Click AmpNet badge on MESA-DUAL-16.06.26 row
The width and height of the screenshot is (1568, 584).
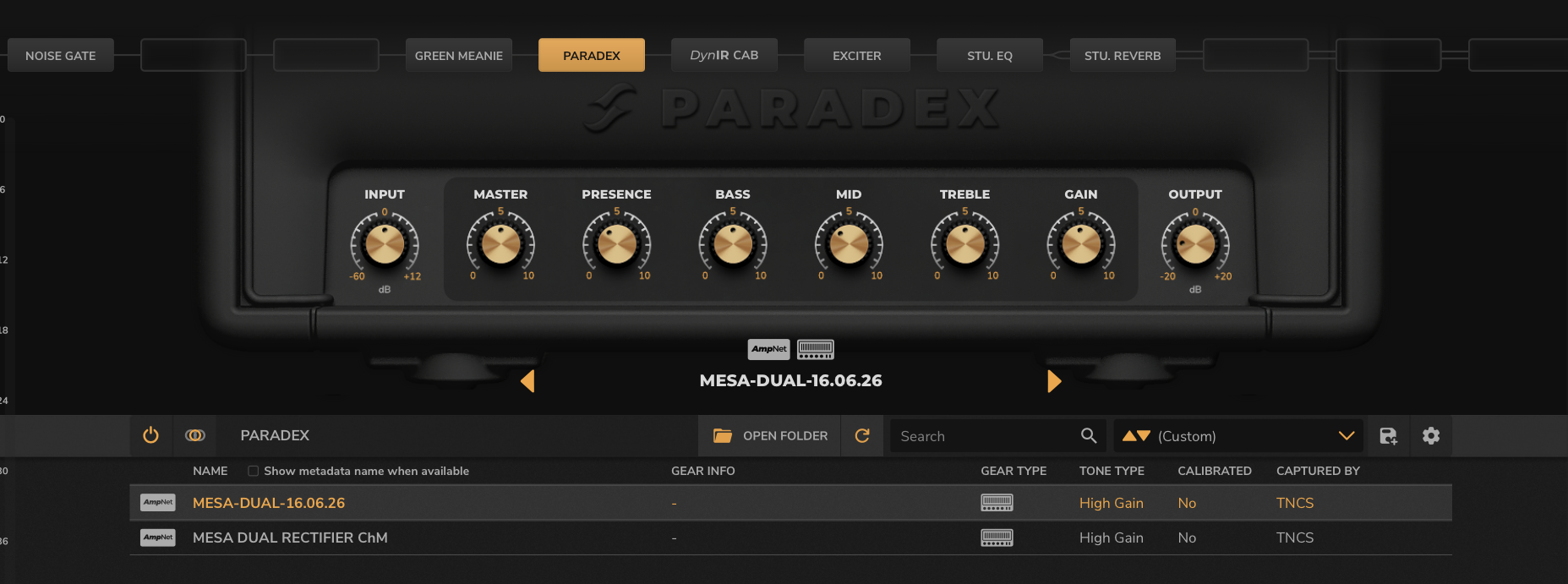158,502
